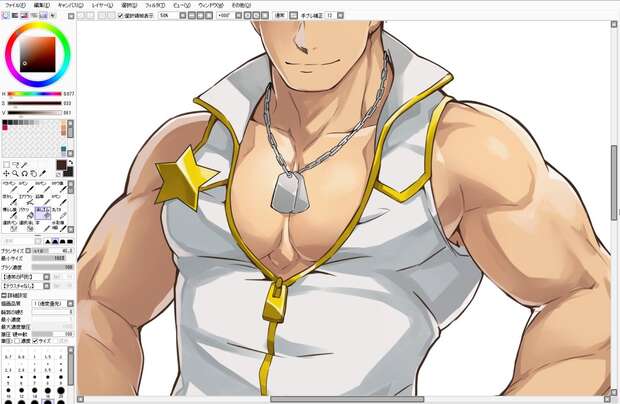
Task: Toggle pressure density checkbox
Action: 17,341
